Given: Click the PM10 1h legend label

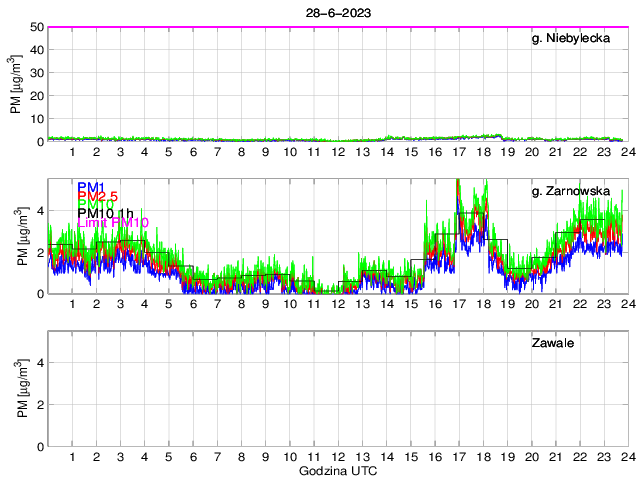Looking at the screenshot, I should click(105, 211).
